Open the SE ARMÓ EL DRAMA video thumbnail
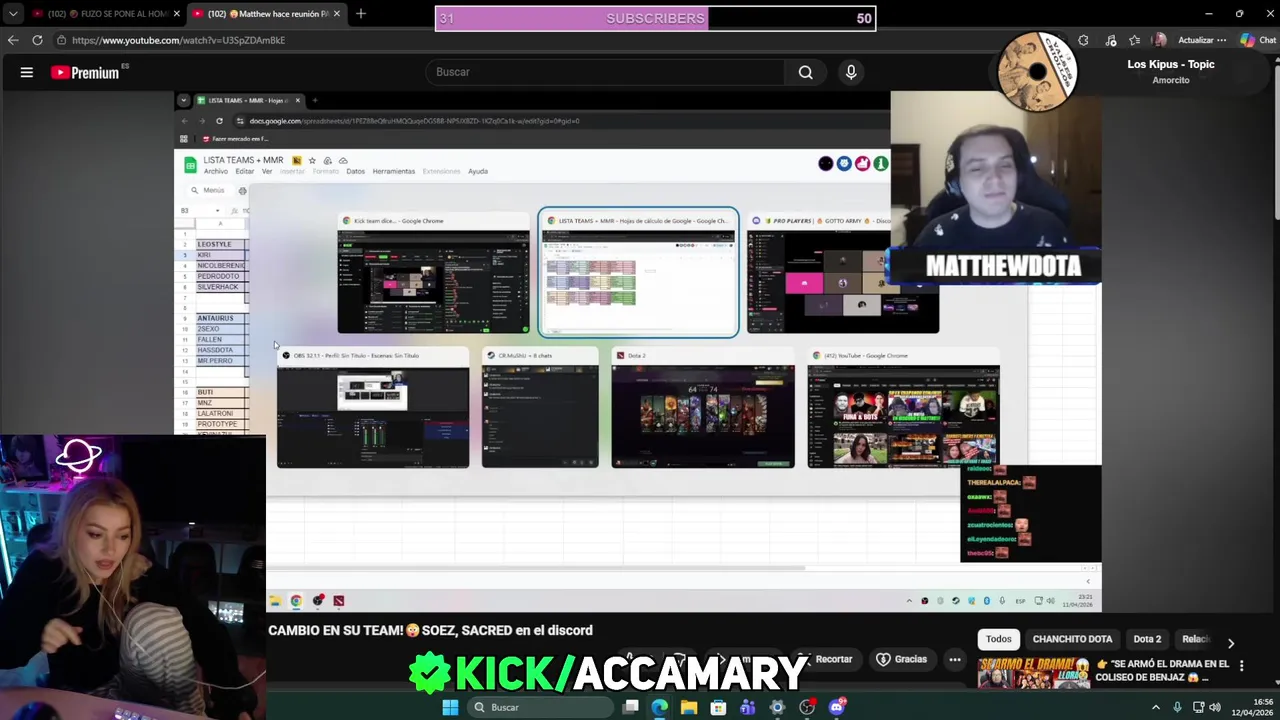The image size is (1280, 720). tap(1033, 672)
